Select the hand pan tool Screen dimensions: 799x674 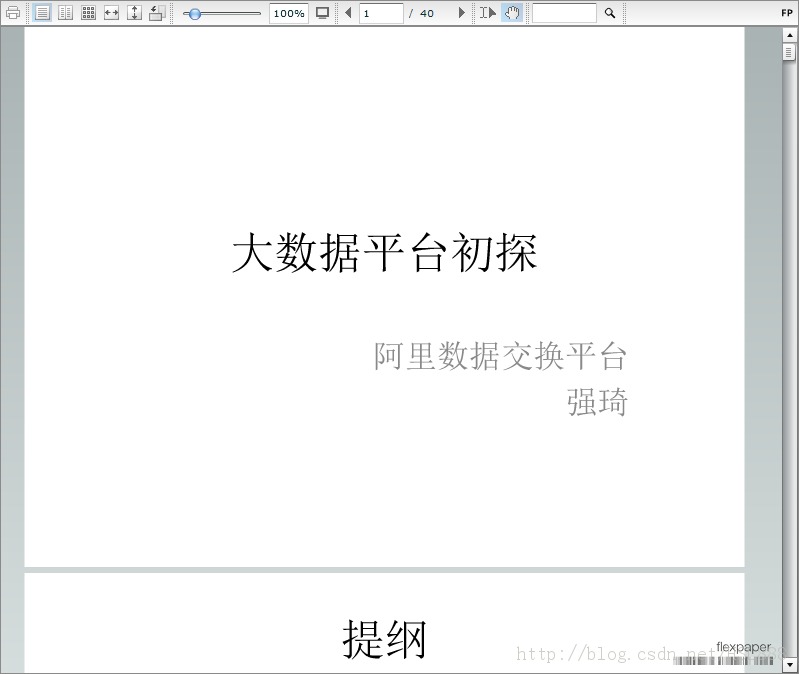coord(512,13)
